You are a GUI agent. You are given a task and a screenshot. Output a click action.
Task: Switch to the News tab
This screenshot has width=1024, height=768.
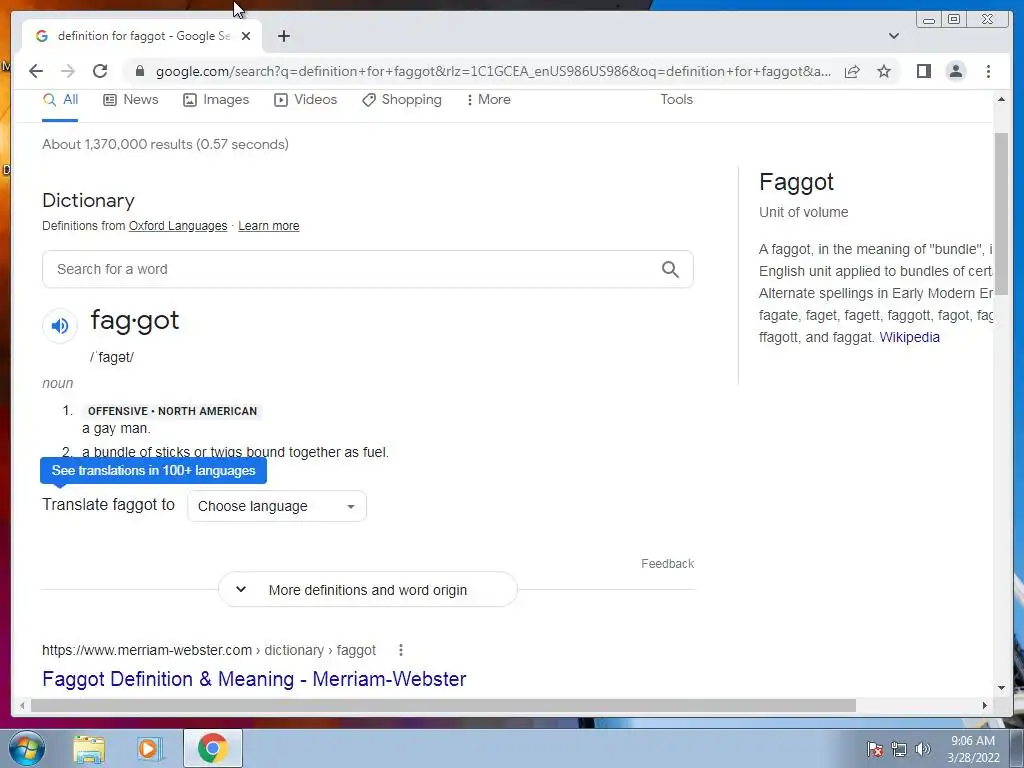(131, 99)
